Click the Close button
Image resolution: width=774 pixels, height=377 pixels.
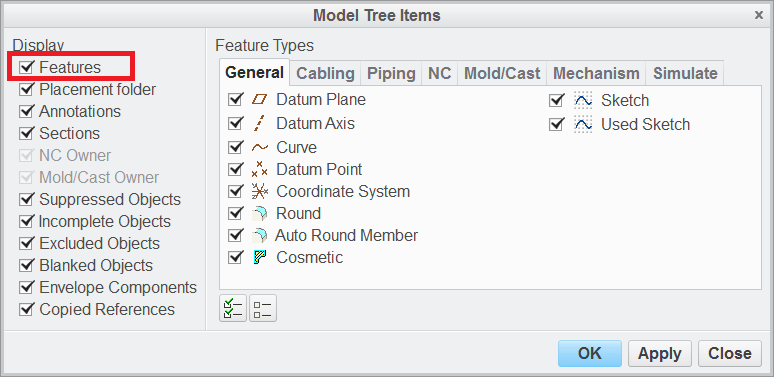point(730,353)
